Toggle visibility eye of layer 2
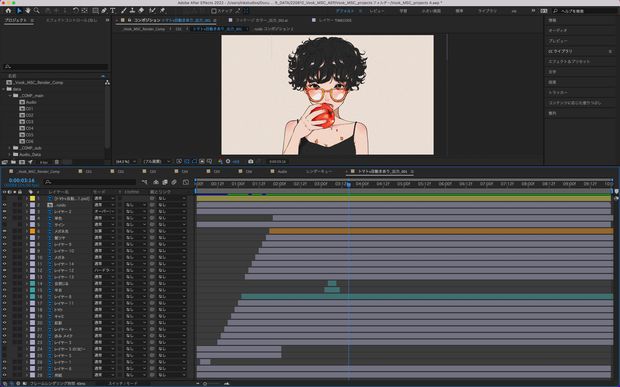Screen dimensions: 620x387 (4, 205)
